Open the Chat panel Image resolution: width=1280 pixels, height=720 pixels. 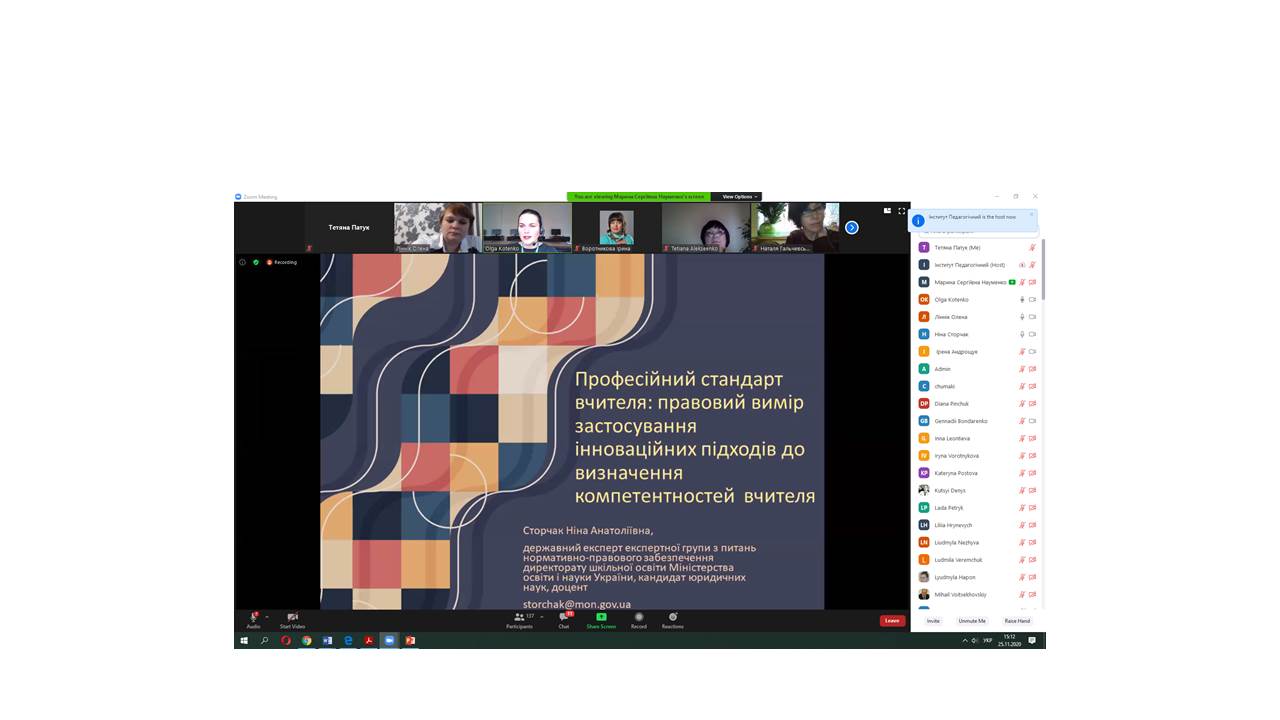click(x=564, y=618)
